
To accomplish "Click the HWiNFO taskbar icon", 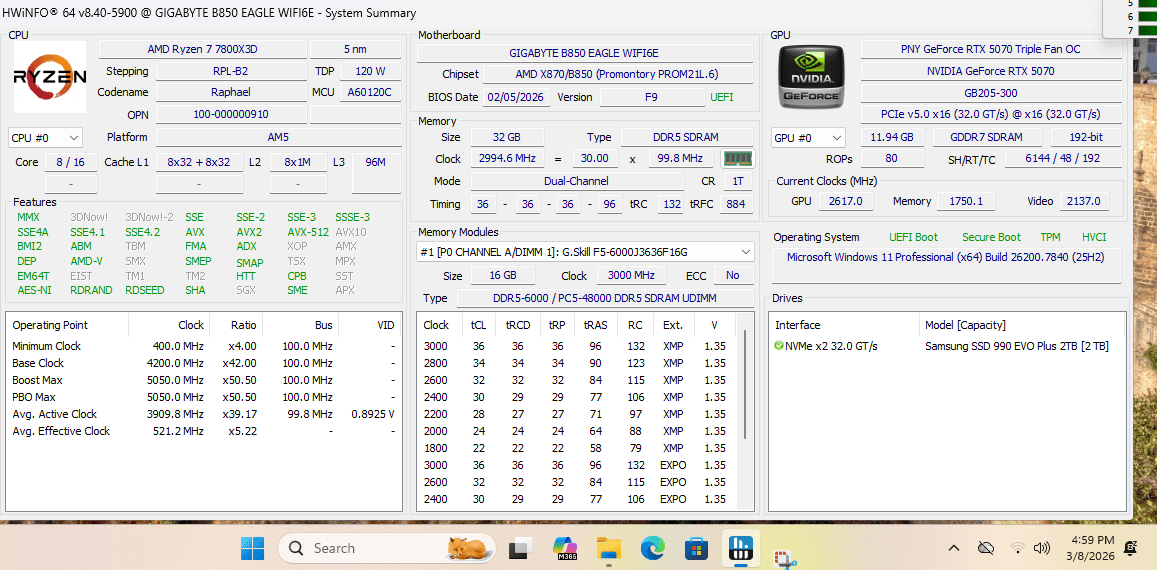I will pos(739,548).
